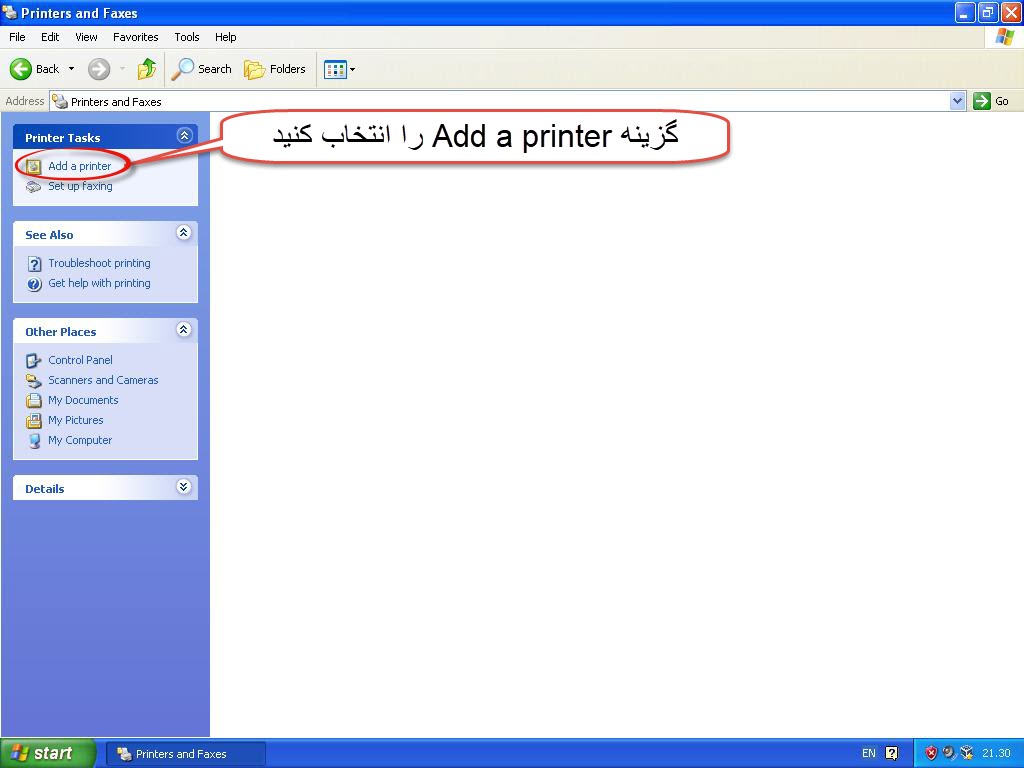Click the language bar help icon
1024x768 pixels.
(892, 753)
